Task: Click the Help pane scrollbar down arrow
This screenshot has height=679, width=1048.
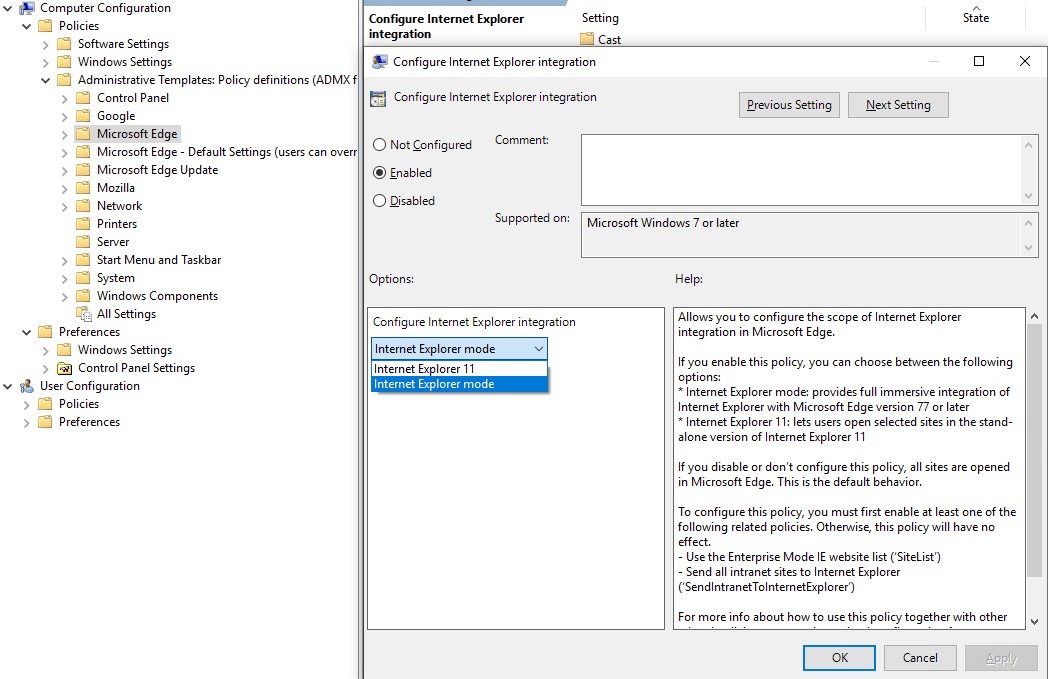Action: (1035, 622)
